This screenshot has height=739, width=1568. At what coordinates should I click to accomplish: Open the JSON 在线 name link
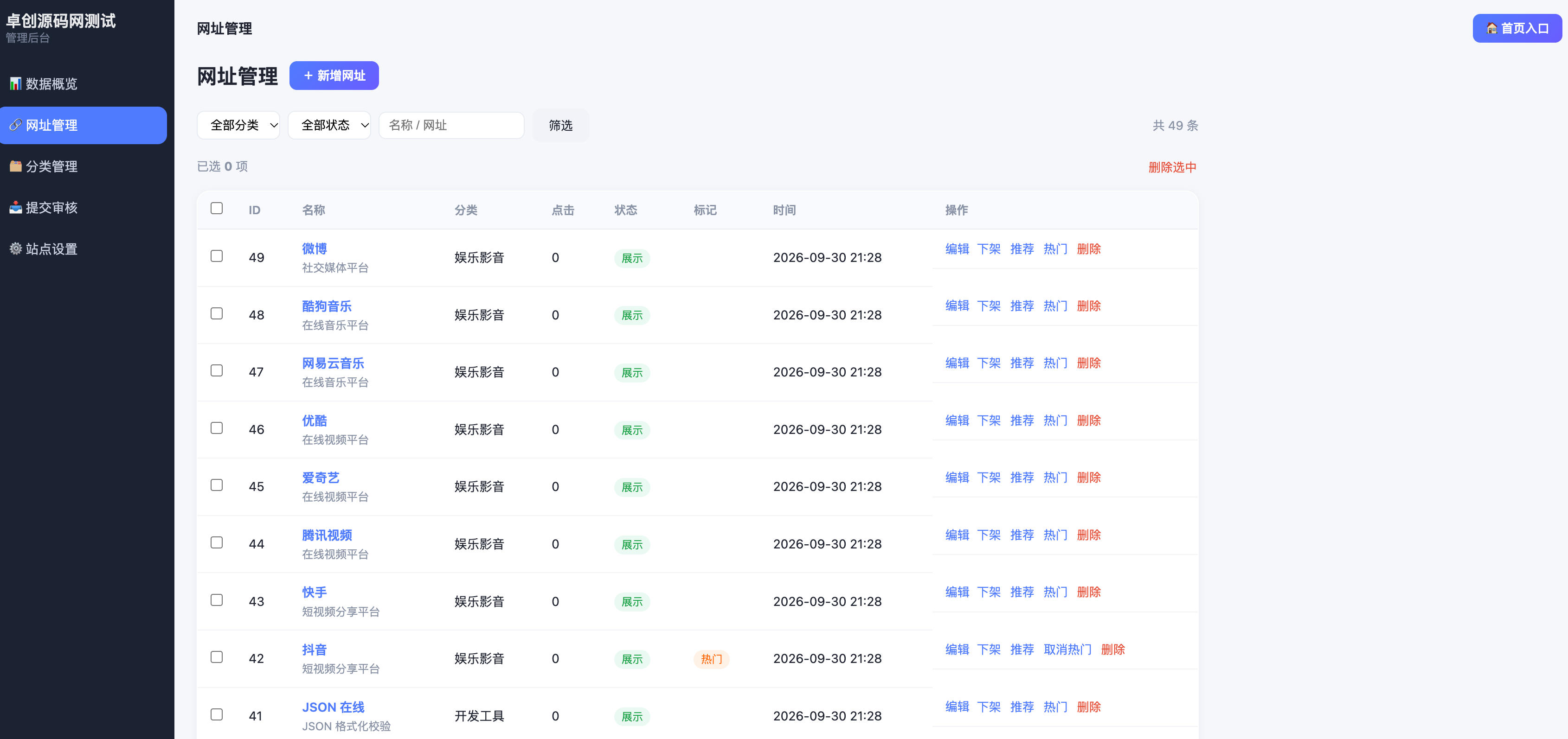click(333, 707)
